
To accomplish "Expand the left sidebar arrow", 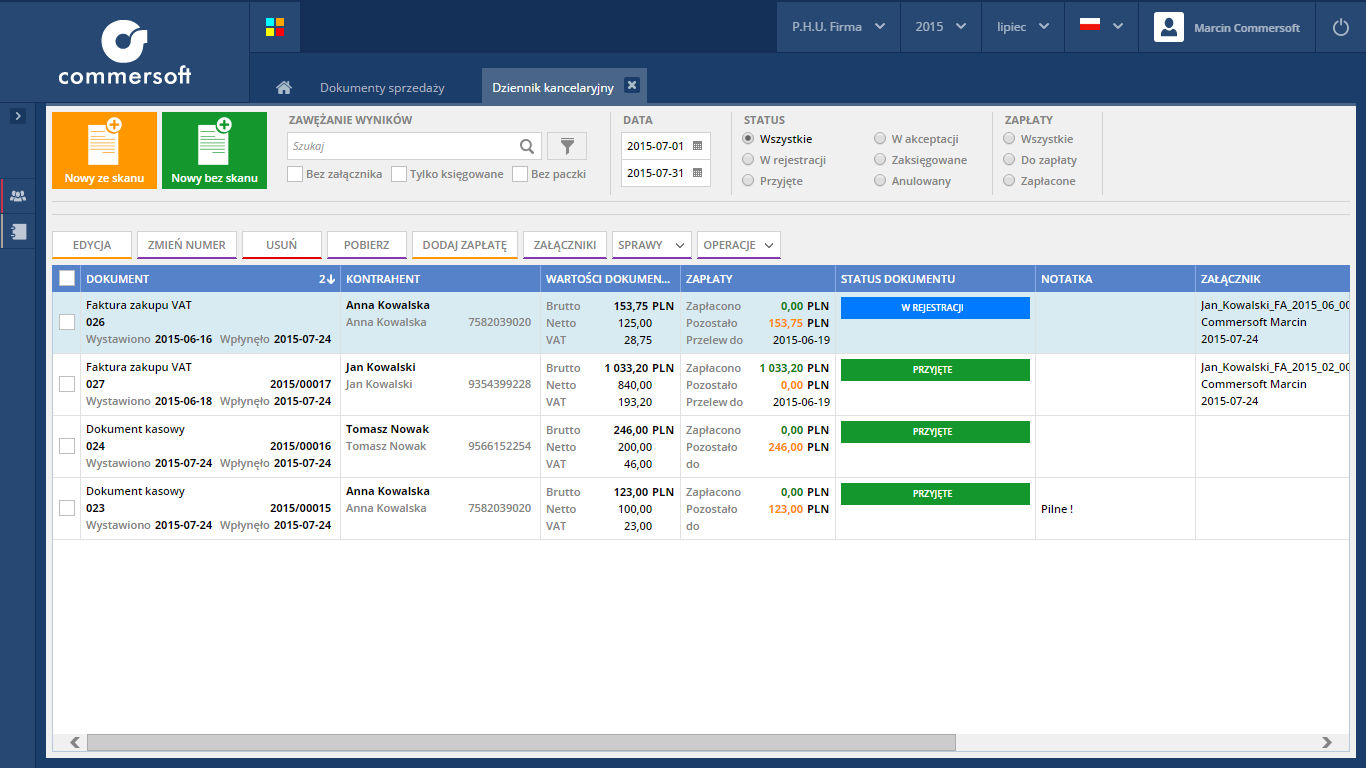I will [x=18, y=116].
